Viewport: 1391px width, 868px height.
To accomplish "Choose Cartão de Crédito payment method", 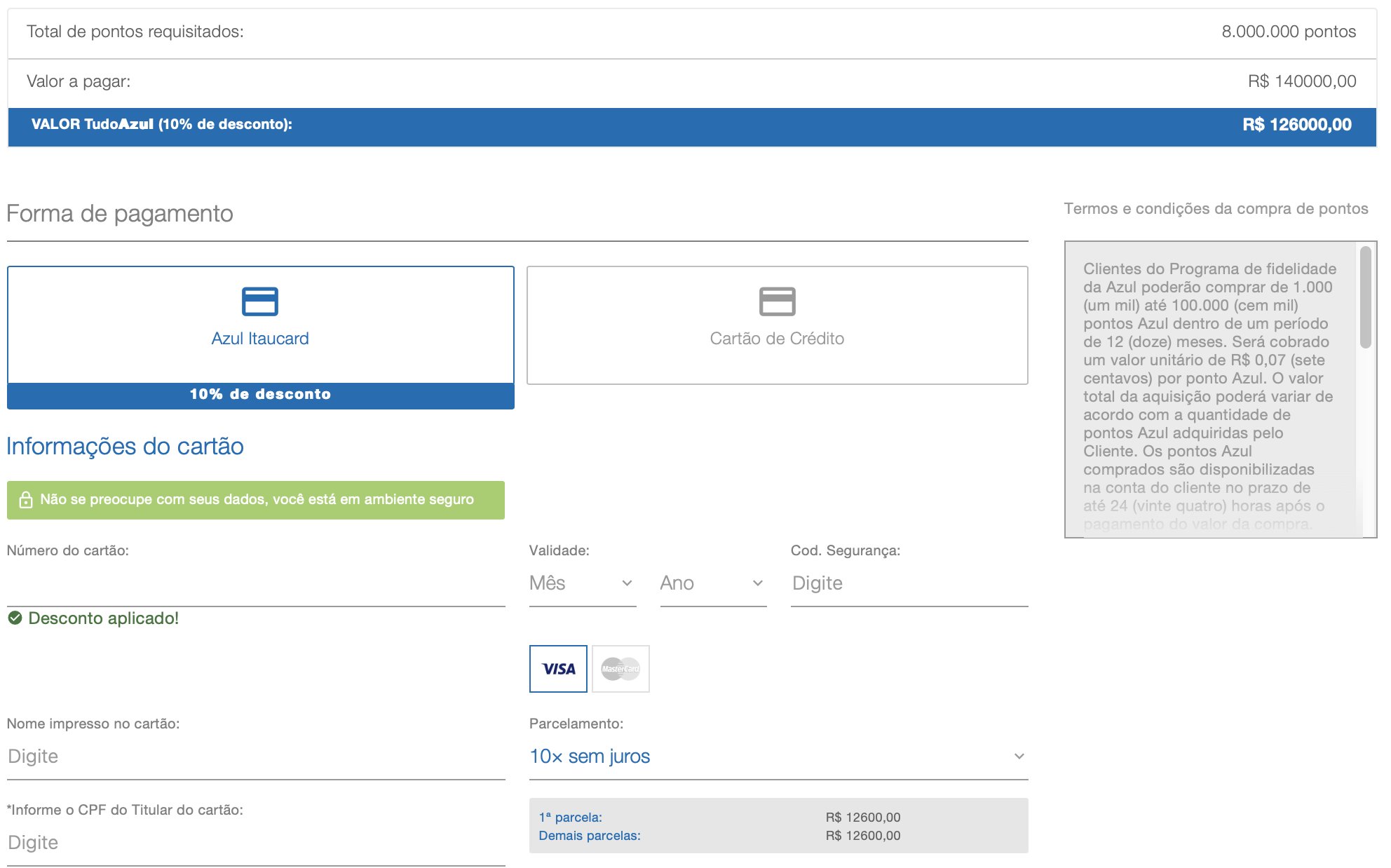I will tap(777, 325).
